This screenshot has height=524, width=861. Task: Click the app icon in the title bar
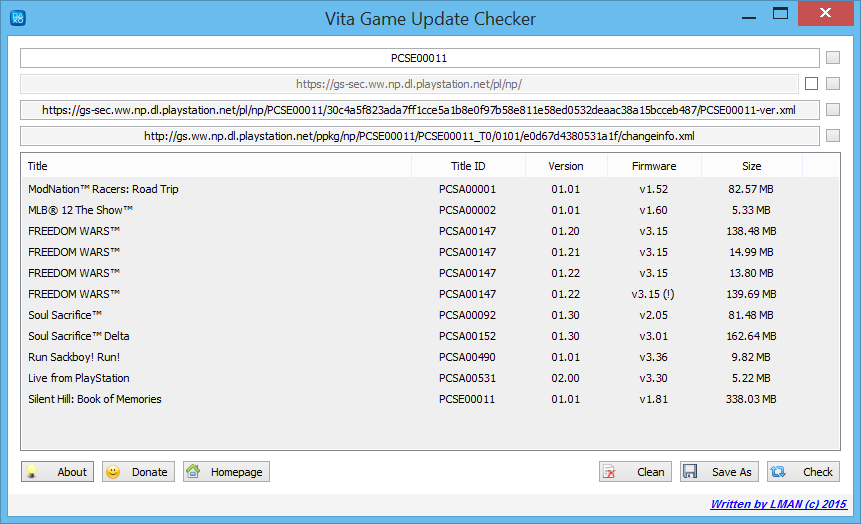point(17,18)
